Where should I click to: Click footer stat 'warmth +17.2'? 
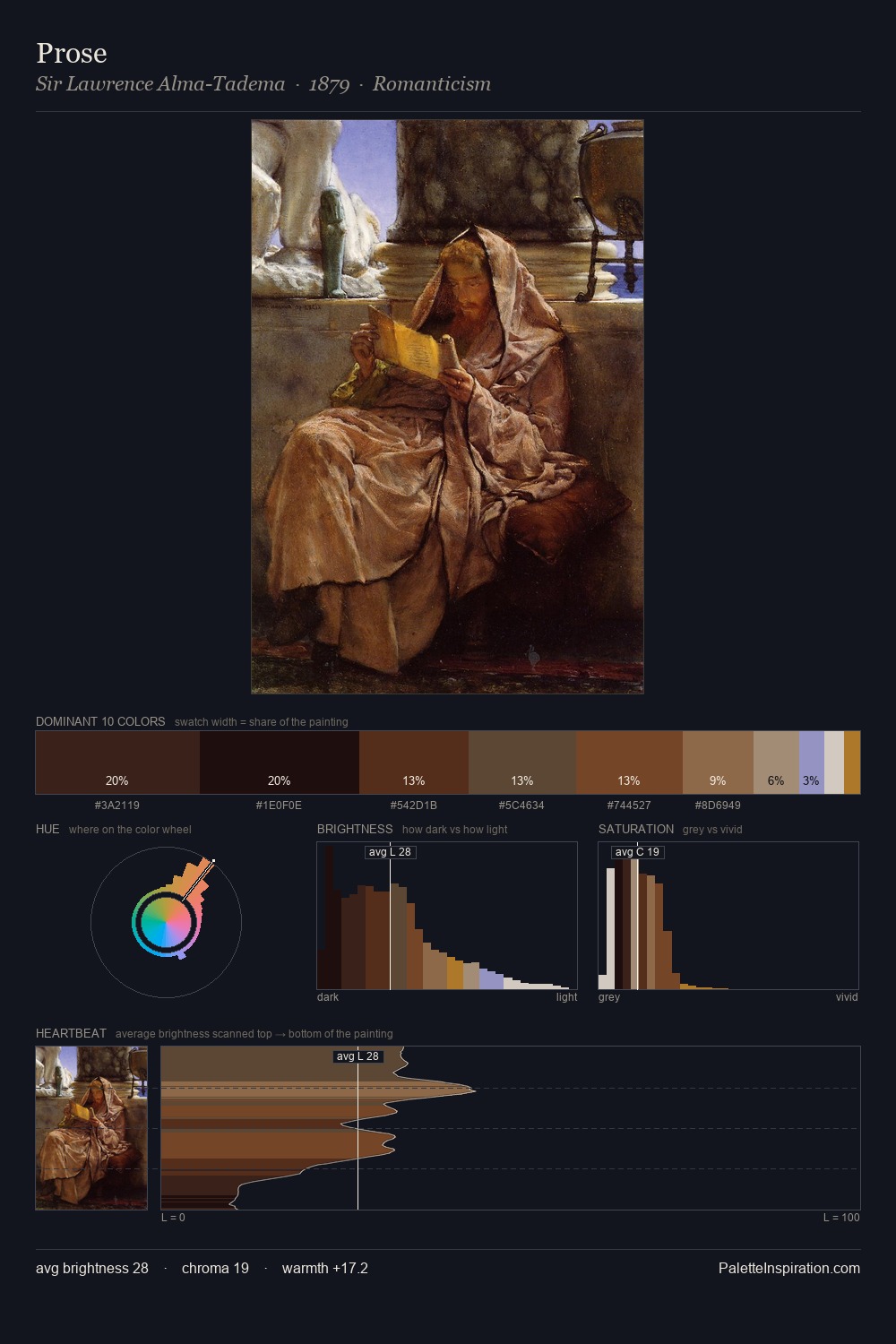tap(325, 1268)
